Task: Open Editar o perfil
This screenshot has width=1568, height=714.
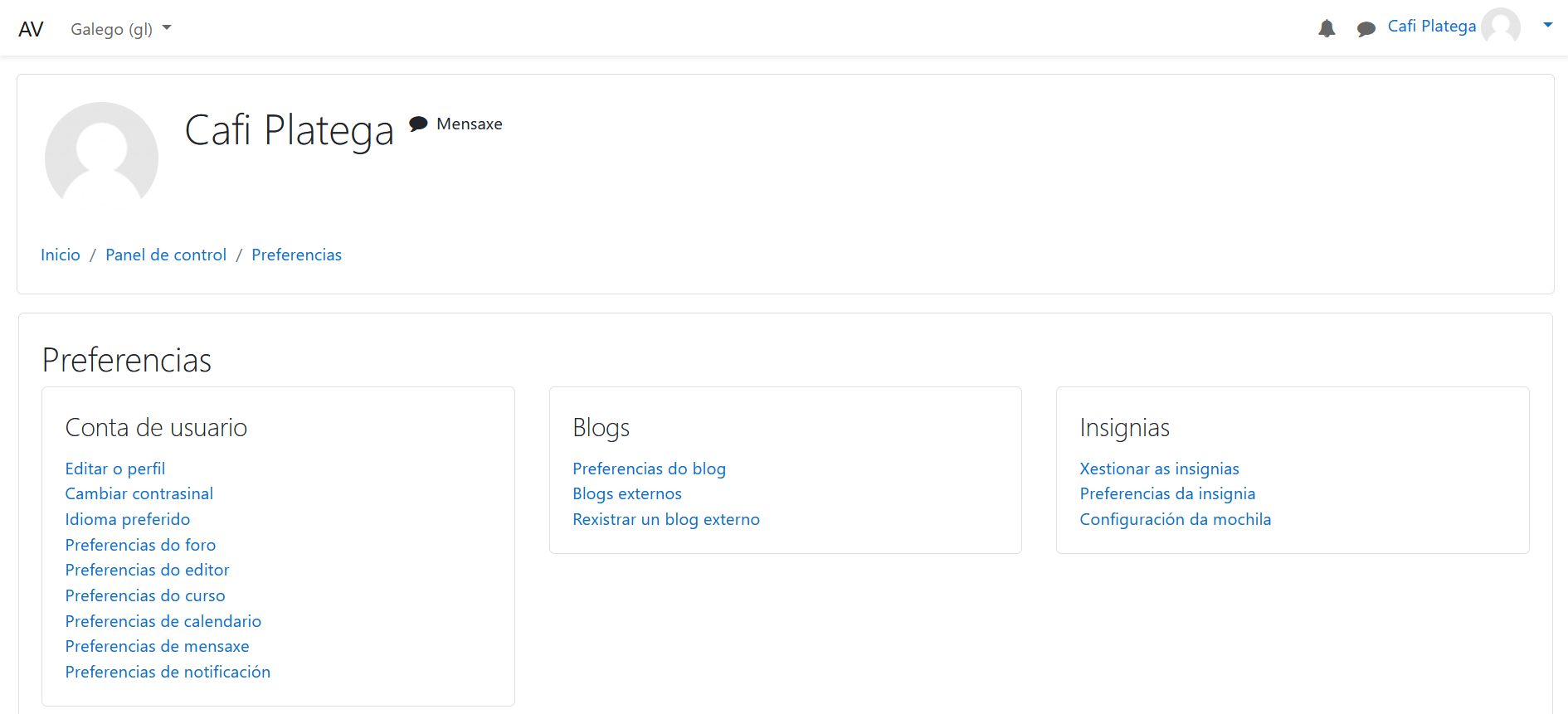Action: [115, 469]
